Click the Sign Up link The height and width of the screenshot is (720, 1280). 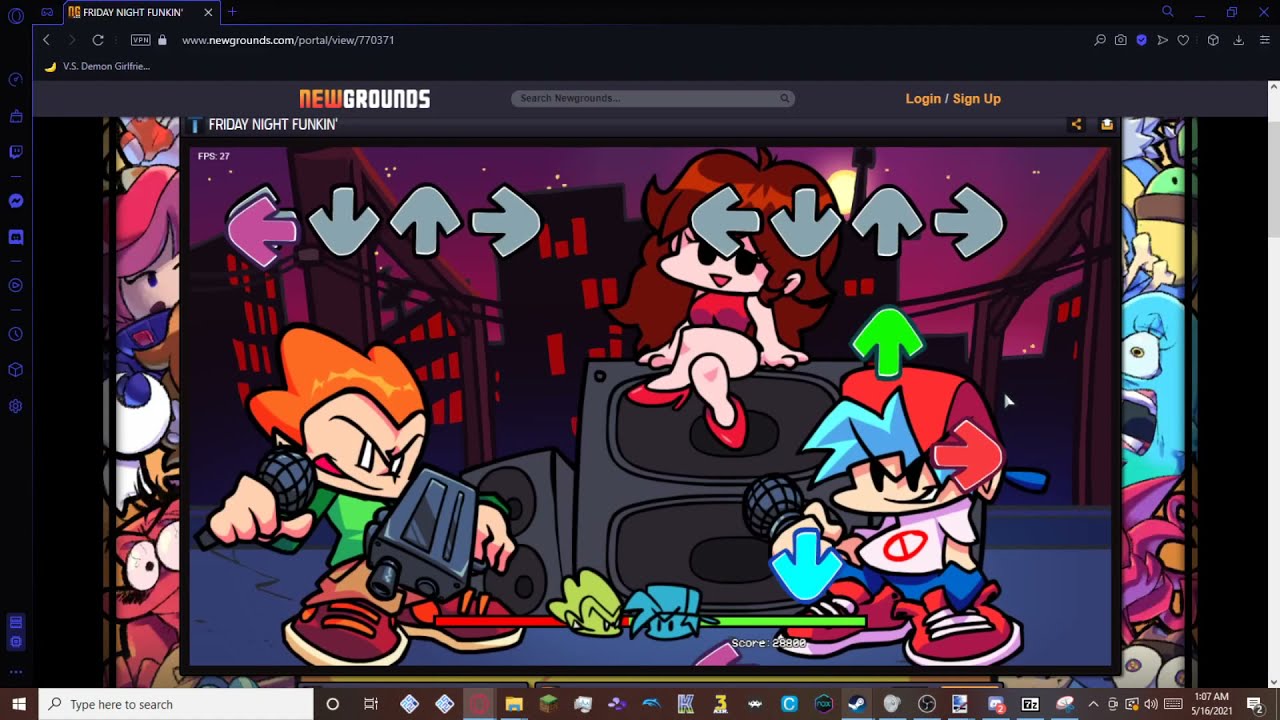pyautogui.click(x=976, y=99)
